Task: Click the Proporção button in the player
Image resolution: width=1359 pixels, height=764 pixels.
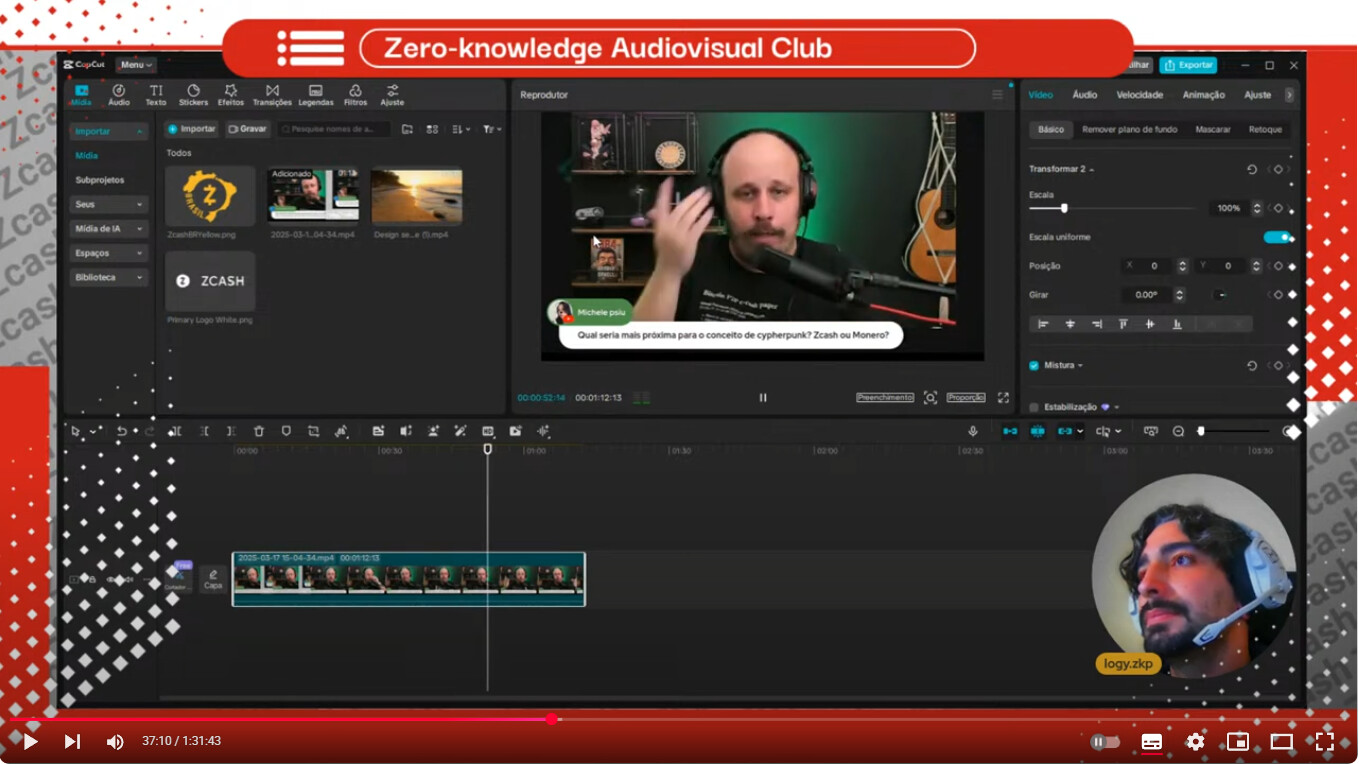Action: click(x=965, y=397)
